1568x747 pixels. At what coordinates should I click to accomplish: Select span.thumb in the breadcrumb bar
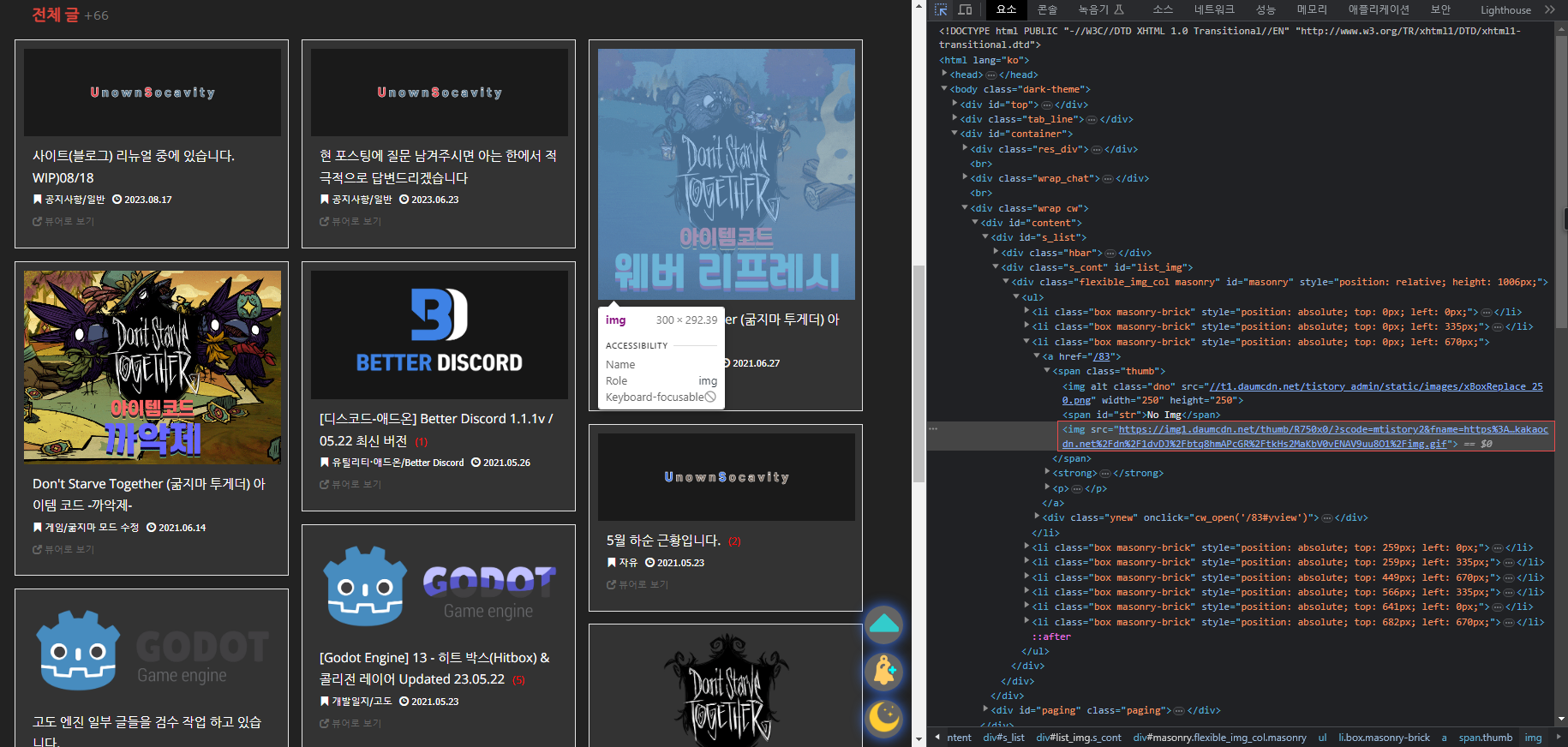1485,738
